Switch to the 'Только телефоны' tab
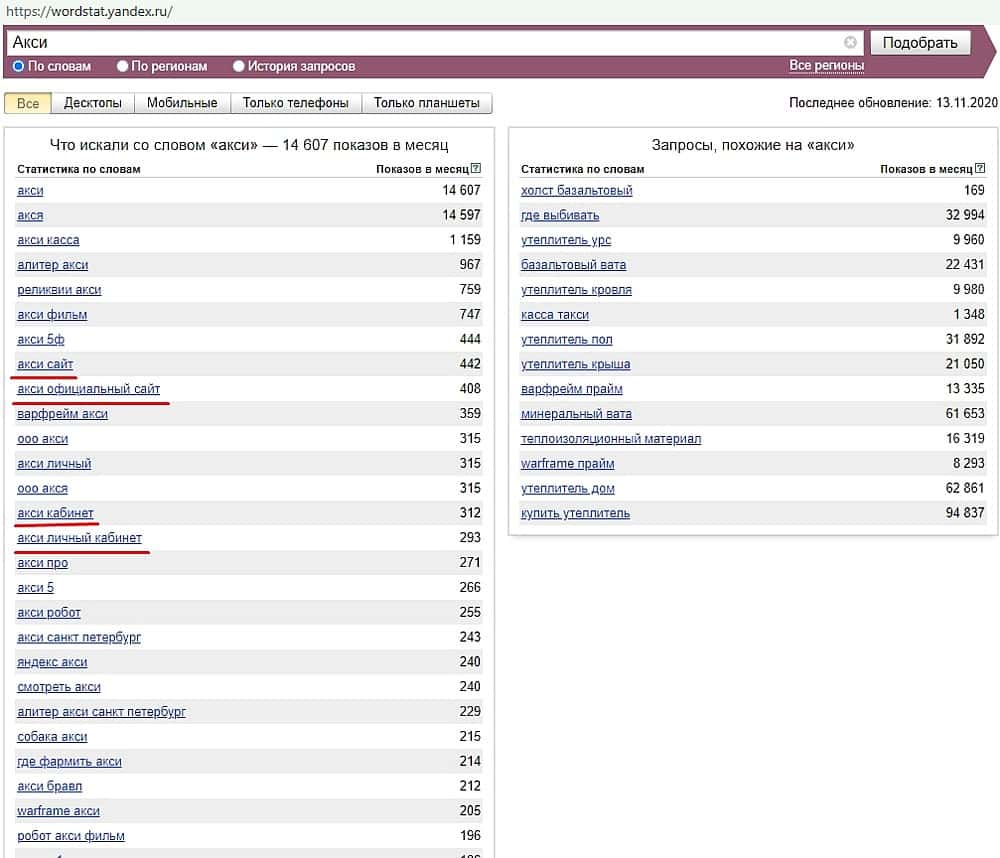Viewport: 1000px width, 858px height. (295, 103)
